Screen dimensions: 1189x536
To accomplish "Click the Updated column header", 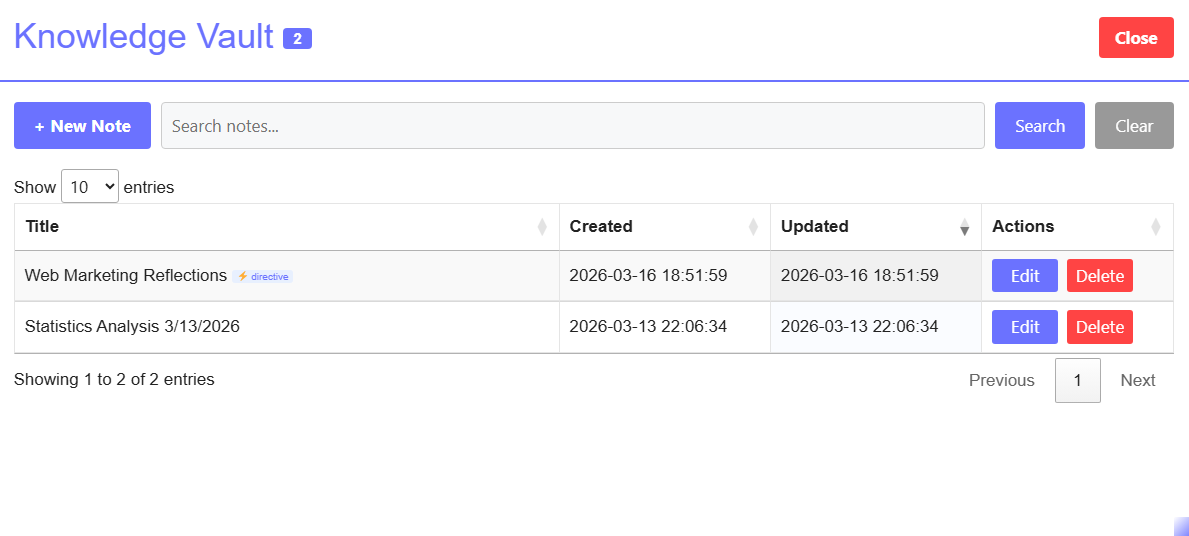I will (814, 226).
